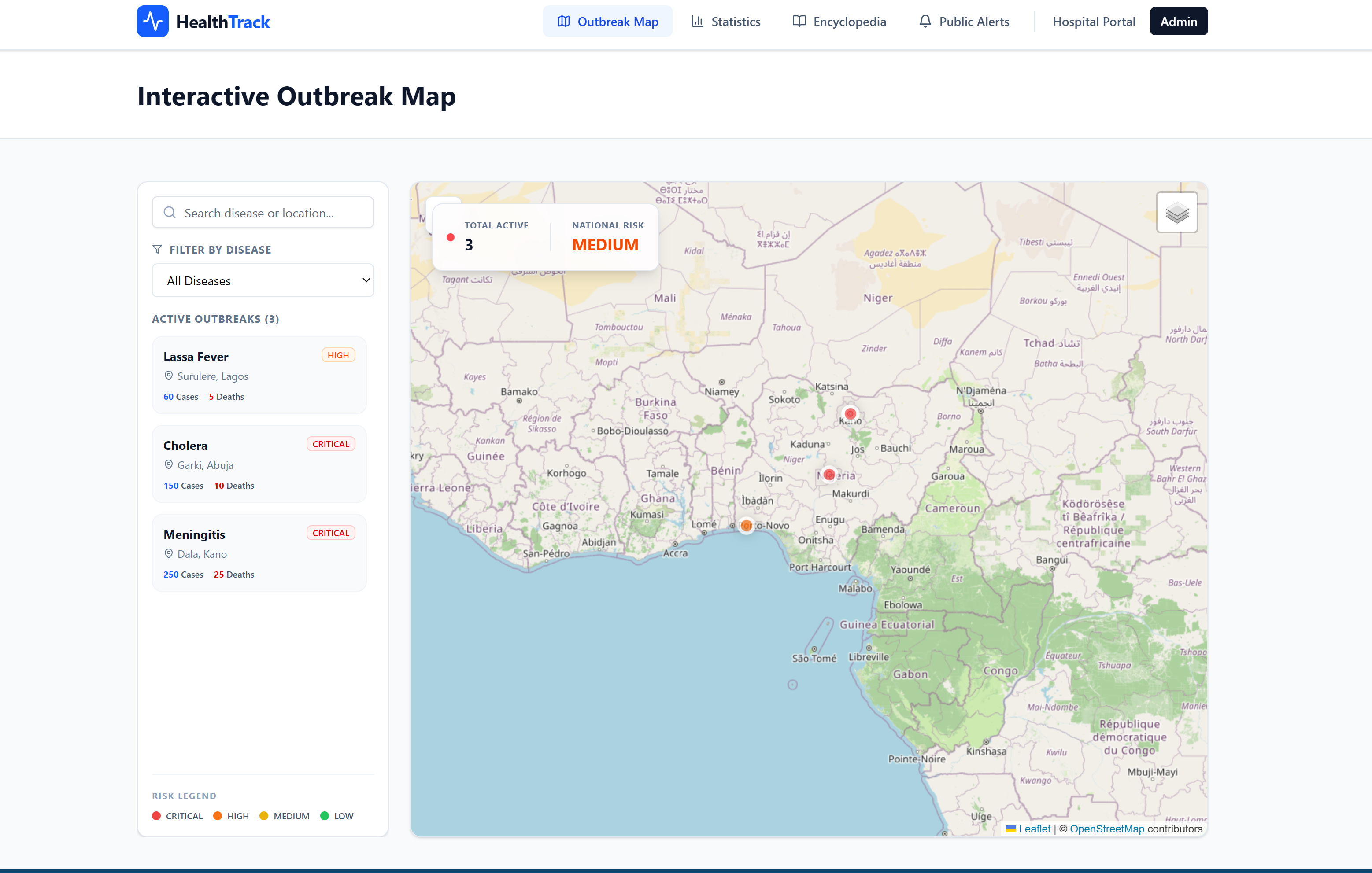Go to the Encyclopedia section

tap(839, 21)
